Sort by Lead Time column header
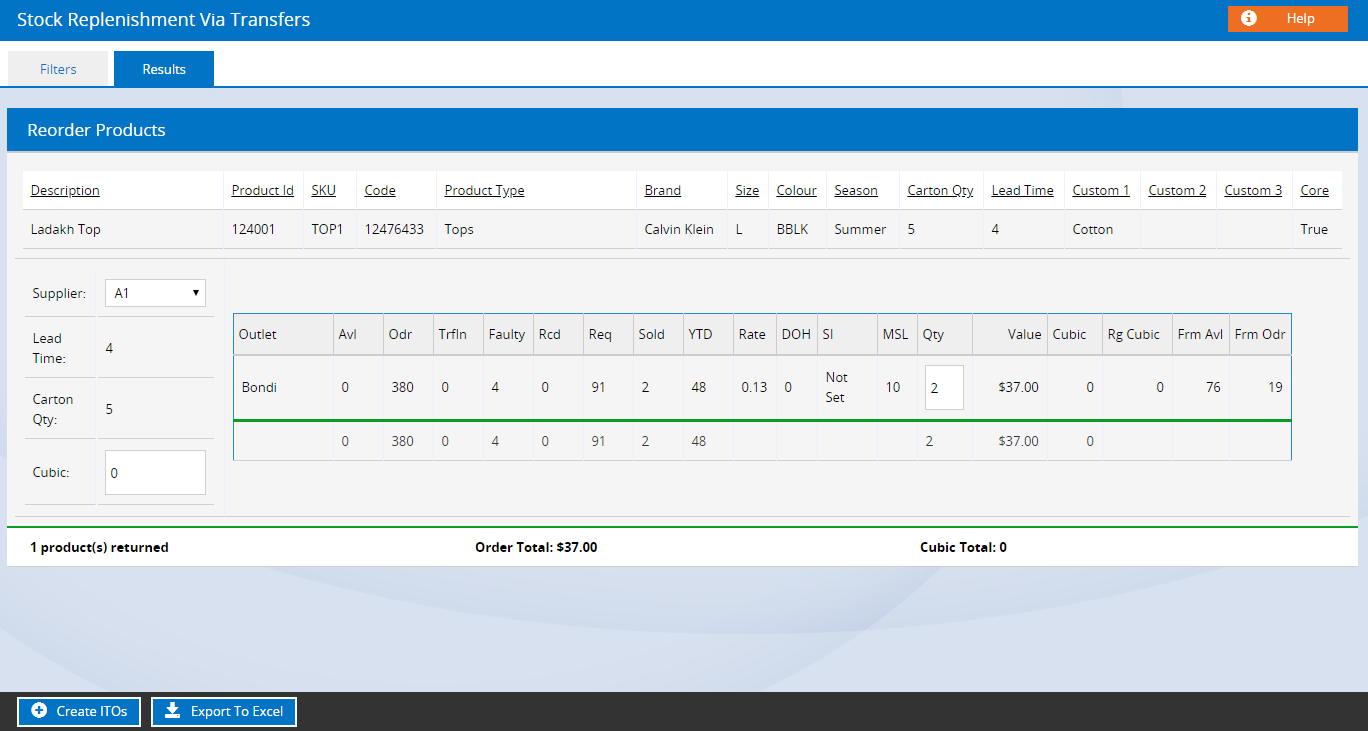The width and height of the screenshot is (1368, 731). [x=1023, y=190]
